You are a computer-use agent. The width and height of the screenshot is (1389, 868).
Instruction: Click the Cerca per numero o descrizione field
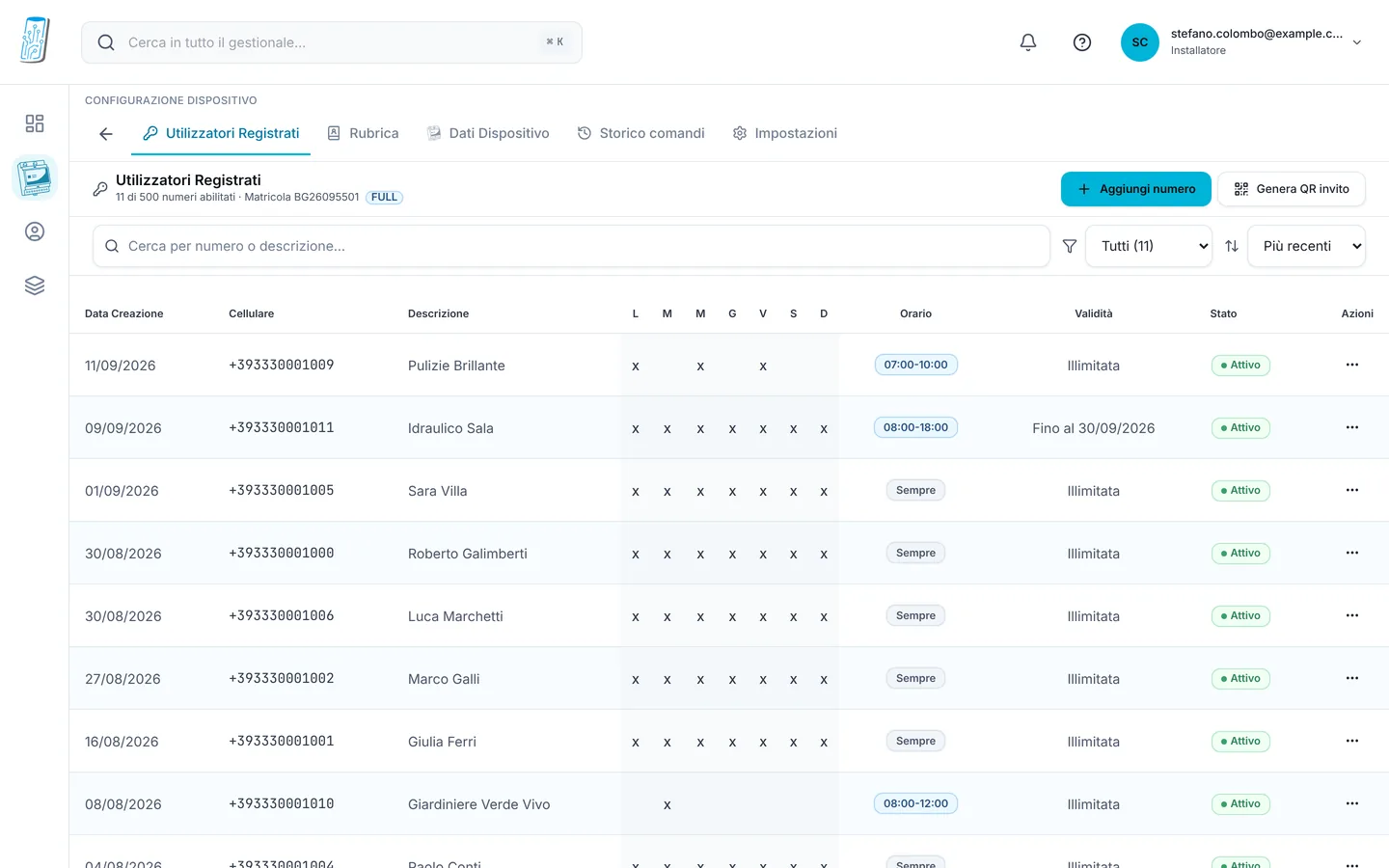tap(571, 246)
